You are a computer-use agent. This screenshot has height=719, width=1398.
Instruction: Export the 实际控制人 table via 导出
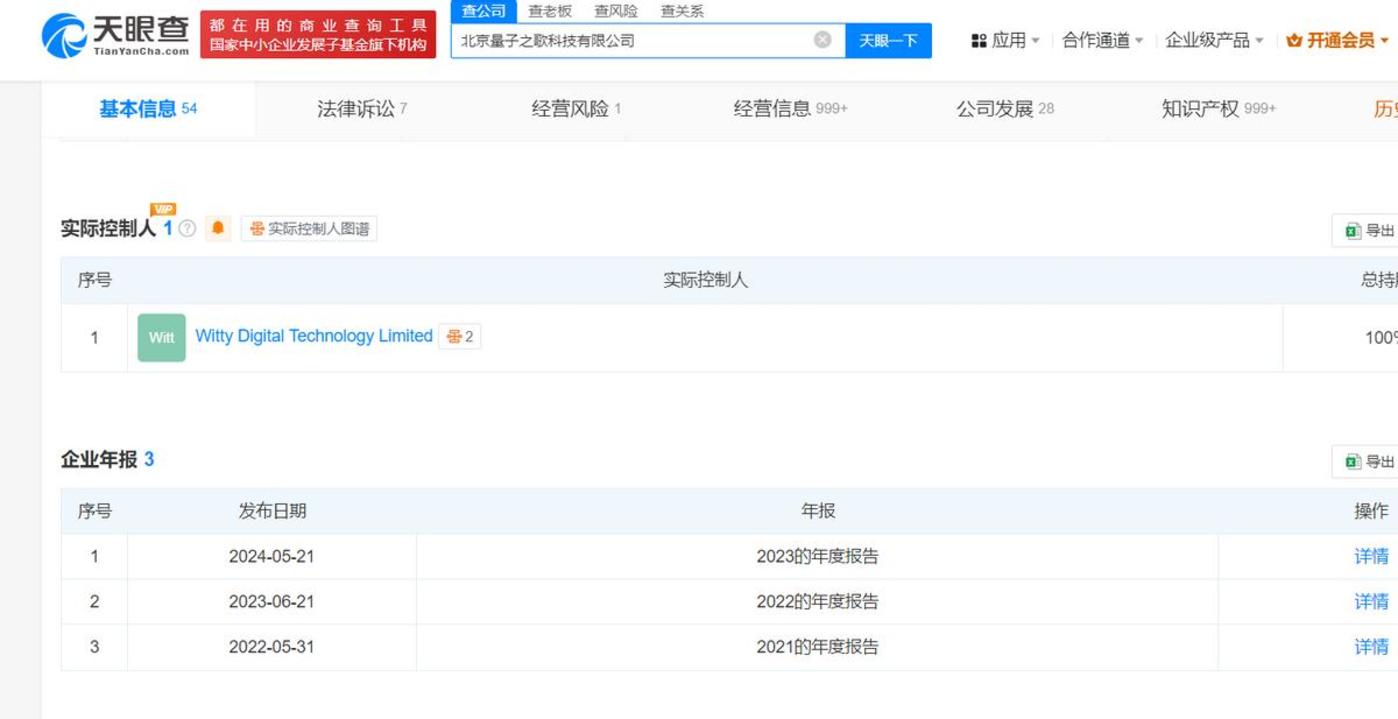tap(1370, 230)
